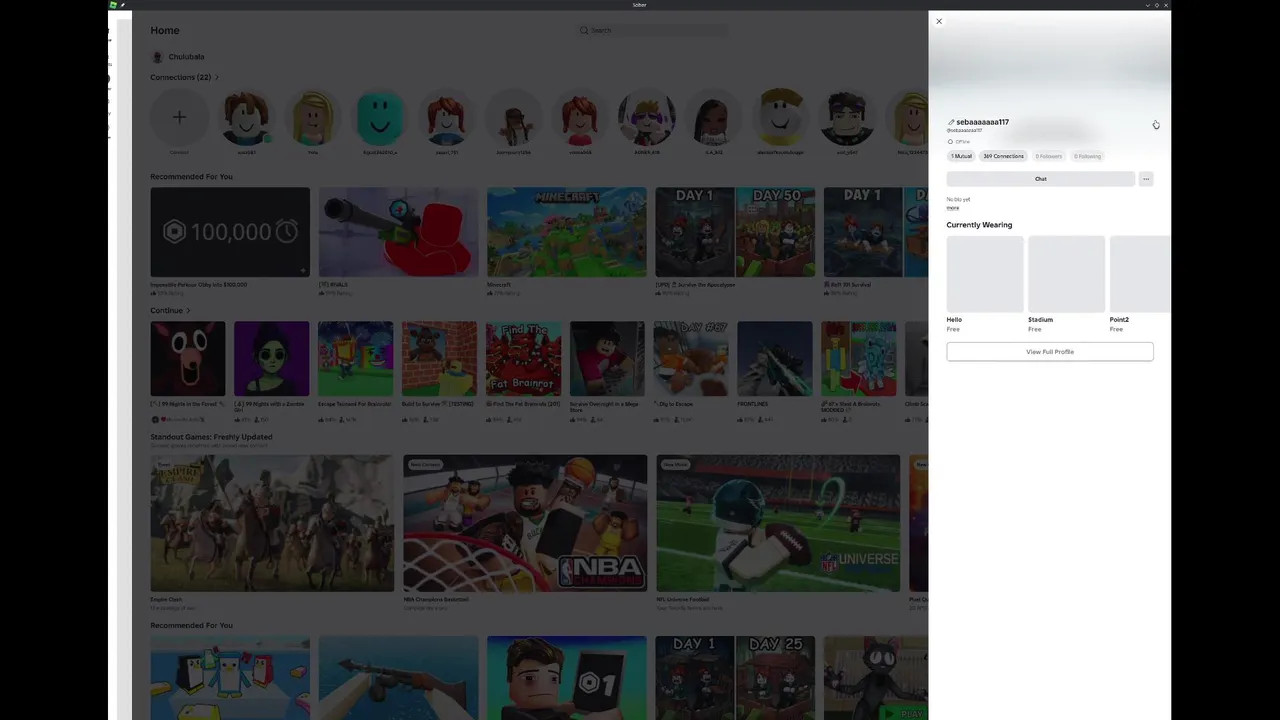Open the Hello item thumbnail
Viewport: 1280px width, 720px height.
(985, 274)
